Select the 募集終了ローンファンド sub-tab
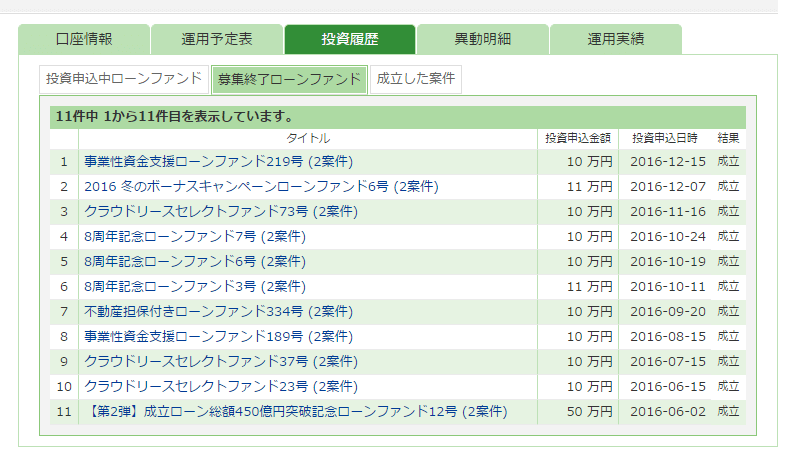The width and height of the screenshot is (807, 474). pos(289,79)
